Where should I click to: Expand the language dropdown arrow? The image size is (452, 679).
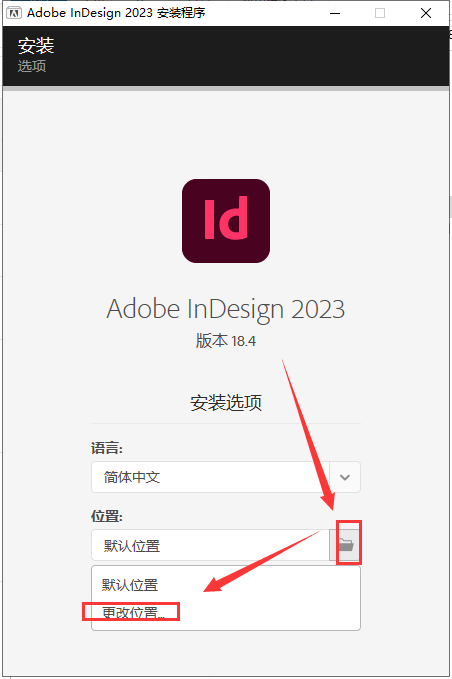[x=345, y=477]
